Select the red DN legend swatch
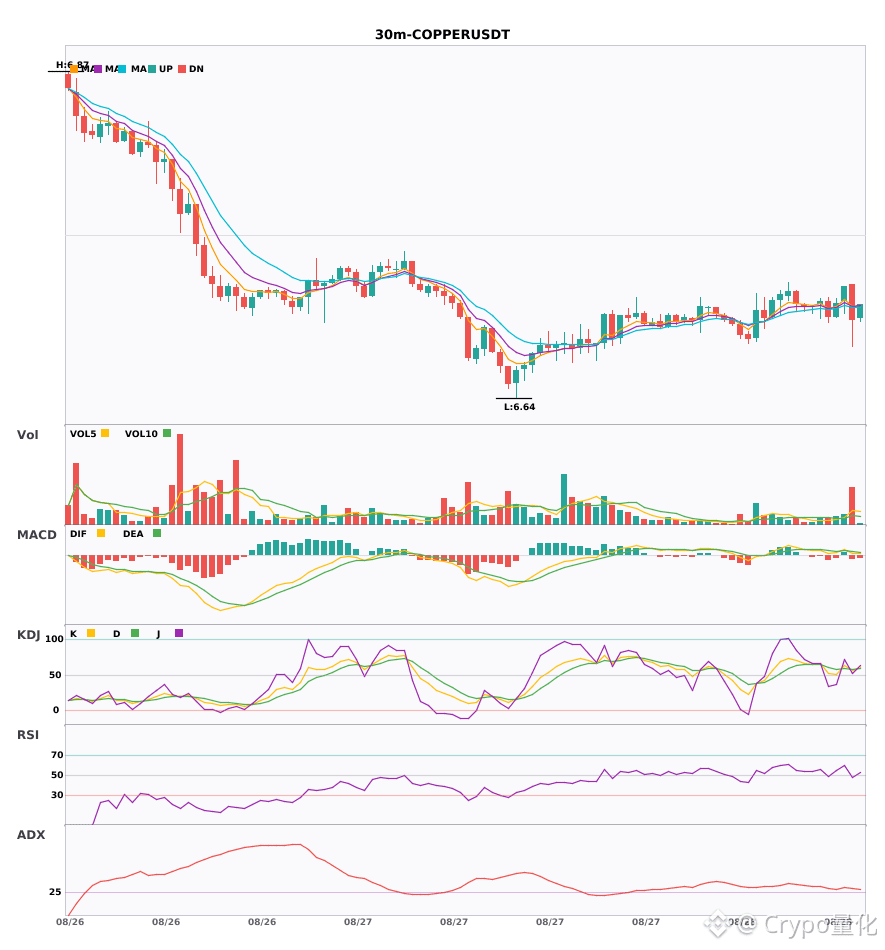Image resolution: width=885 pixels, height=950 pixels. tap(182, 69)
